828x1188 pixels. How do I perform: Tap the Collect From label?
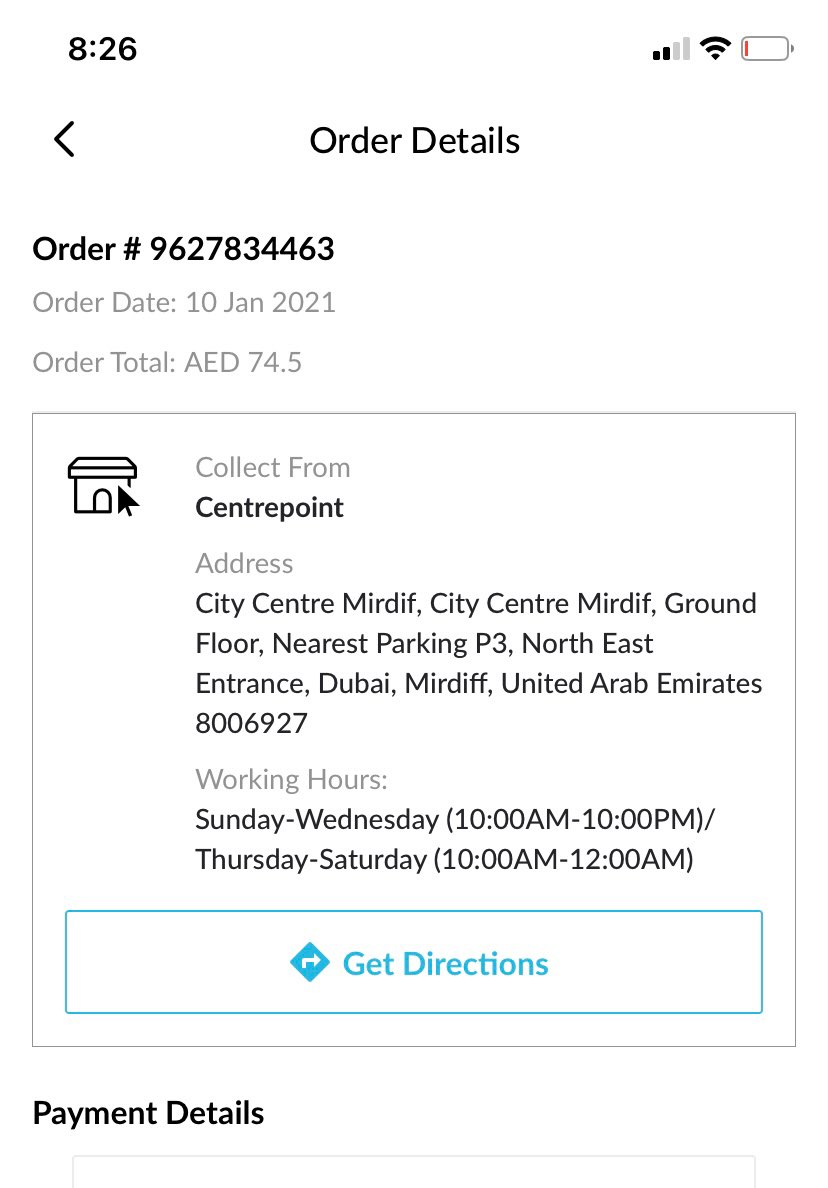coord(273,467)
